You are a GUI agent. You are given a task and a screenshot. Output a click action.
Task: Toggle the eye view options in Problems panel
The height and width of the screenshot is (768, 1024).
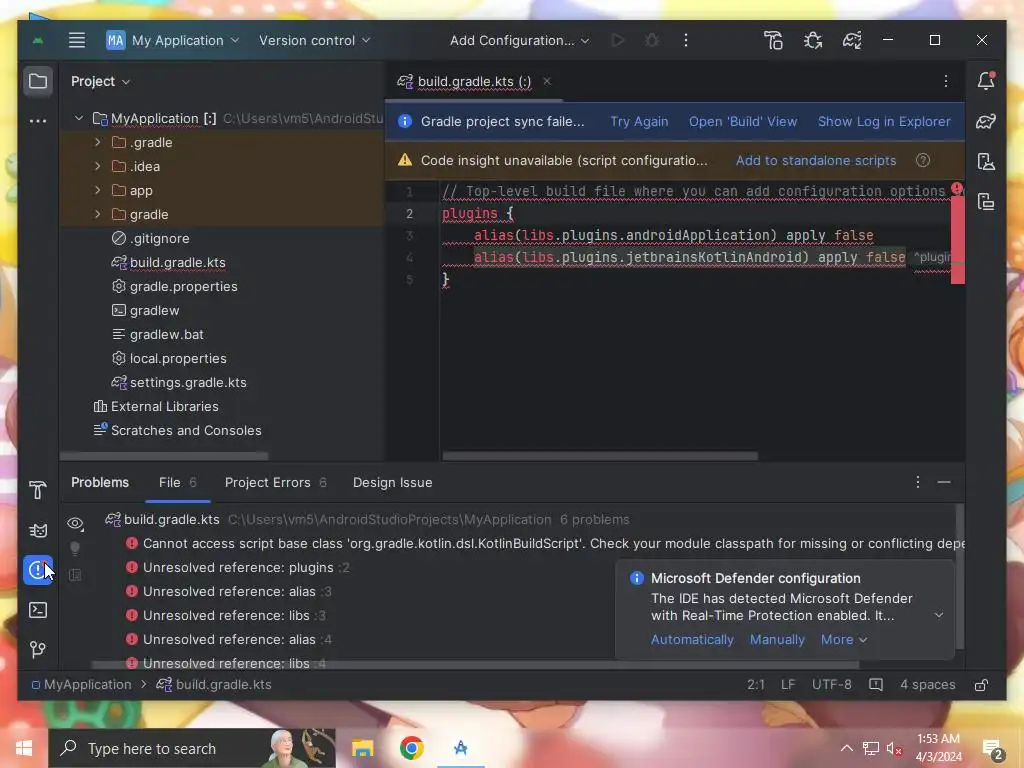75,523
